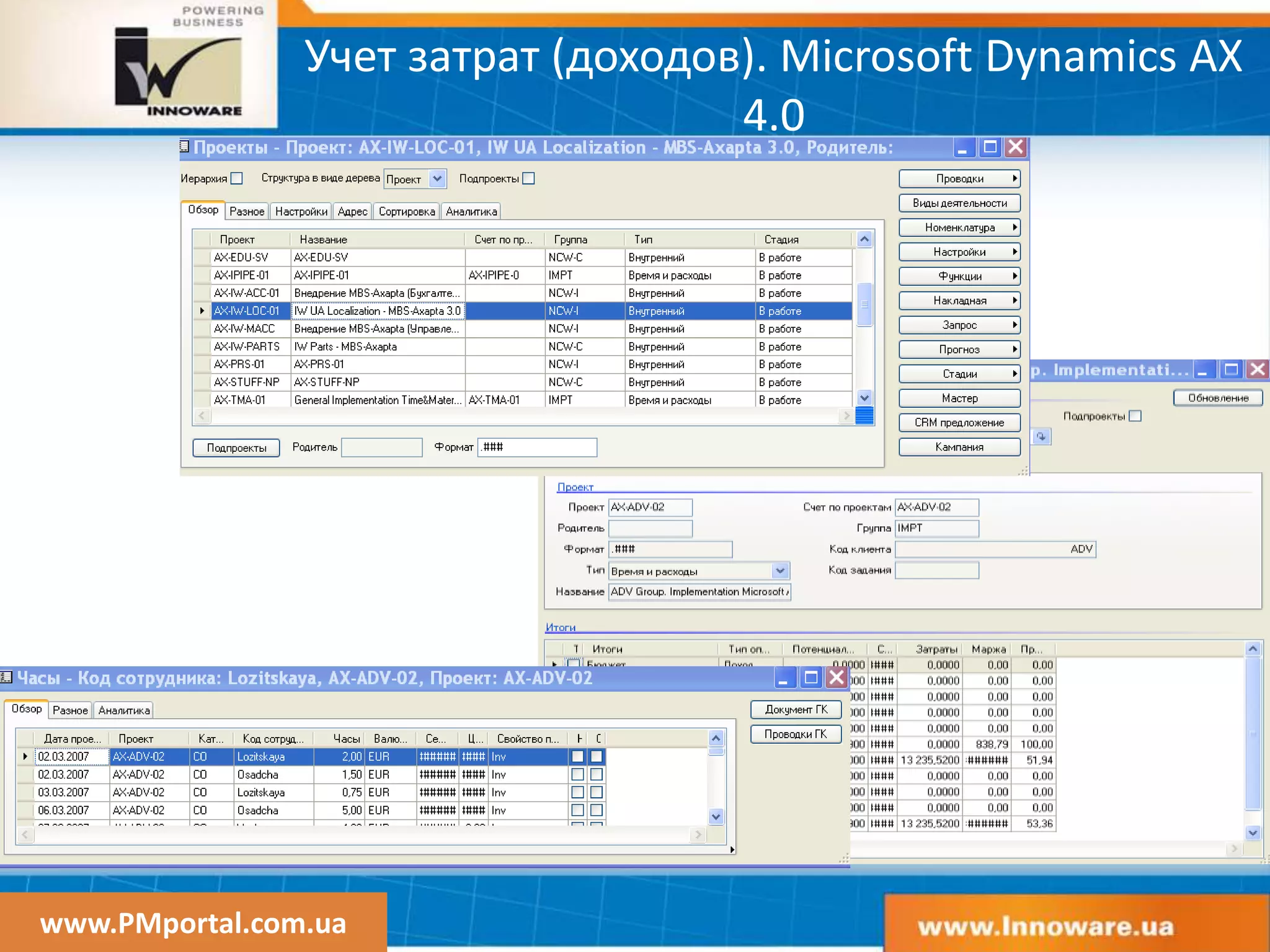Click the projects grid scroll-up arrow
The width and height of the screenshot is (1270, 952).
[x=864, y=239]
